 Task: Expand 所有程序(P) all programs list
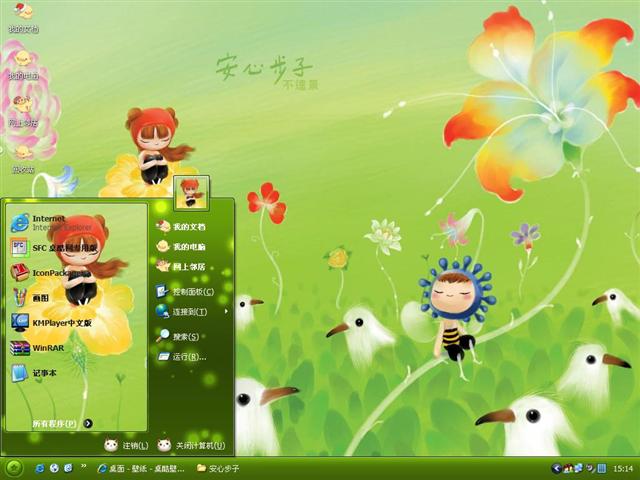[x=62, y=424]
